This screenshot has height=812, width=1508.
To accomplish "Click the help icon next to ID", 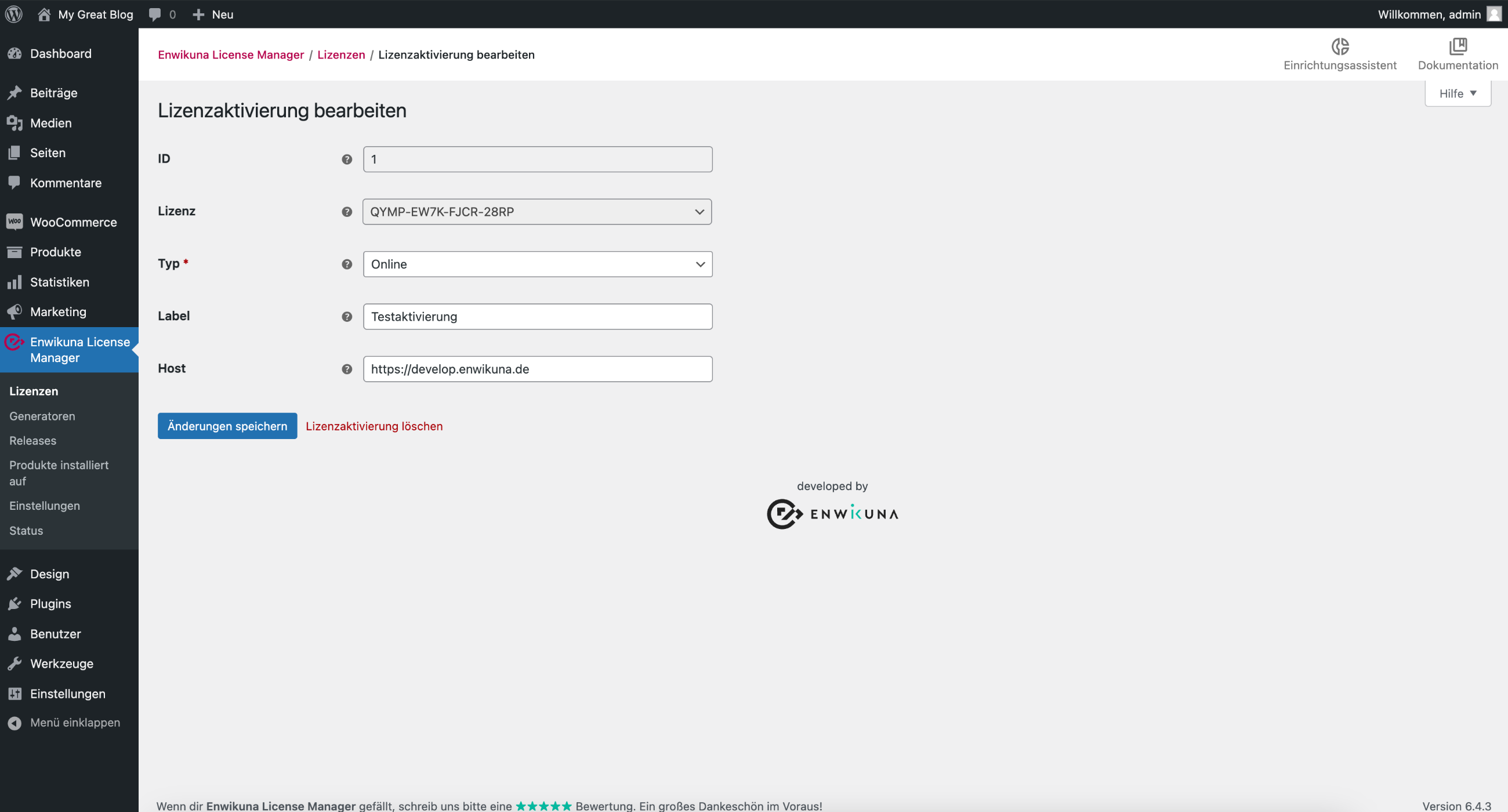I will 347,159.
